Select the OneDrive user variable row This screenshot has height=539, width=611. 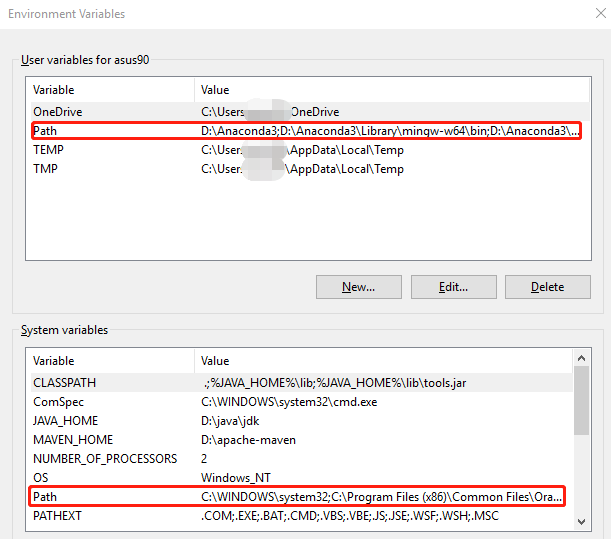(310, 112)
